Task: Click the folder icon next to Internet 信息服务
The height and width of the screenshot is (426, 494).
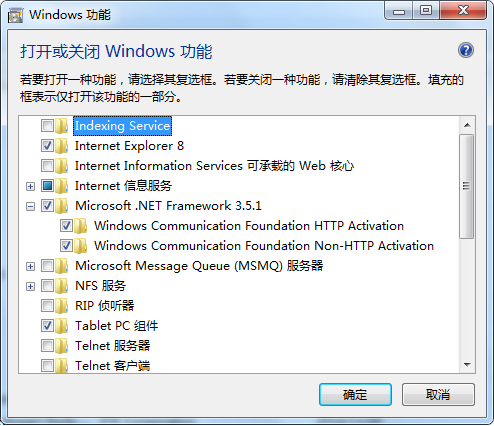Action: (62, 186)
